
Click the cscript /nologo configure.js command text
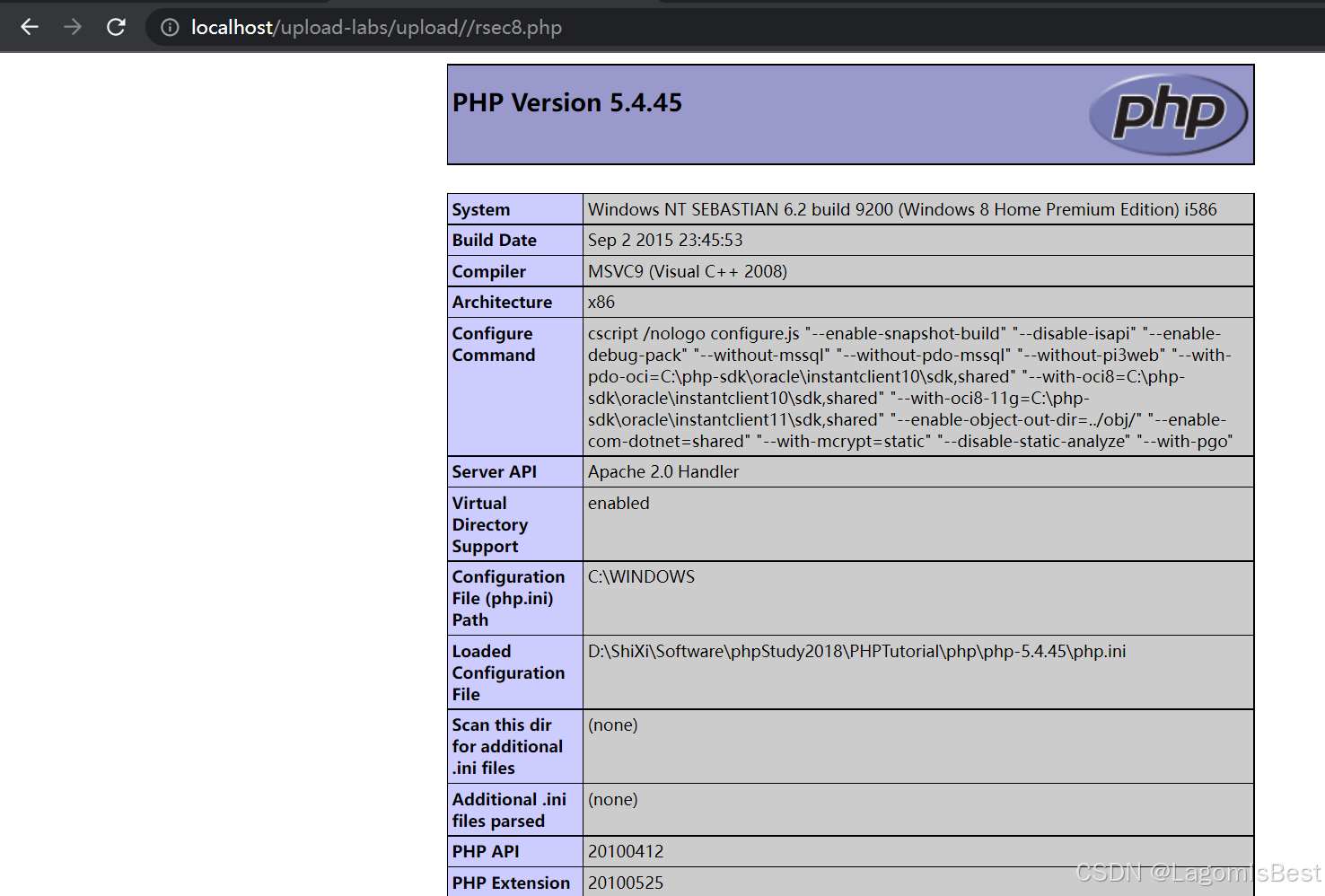[x=910, y=387]
